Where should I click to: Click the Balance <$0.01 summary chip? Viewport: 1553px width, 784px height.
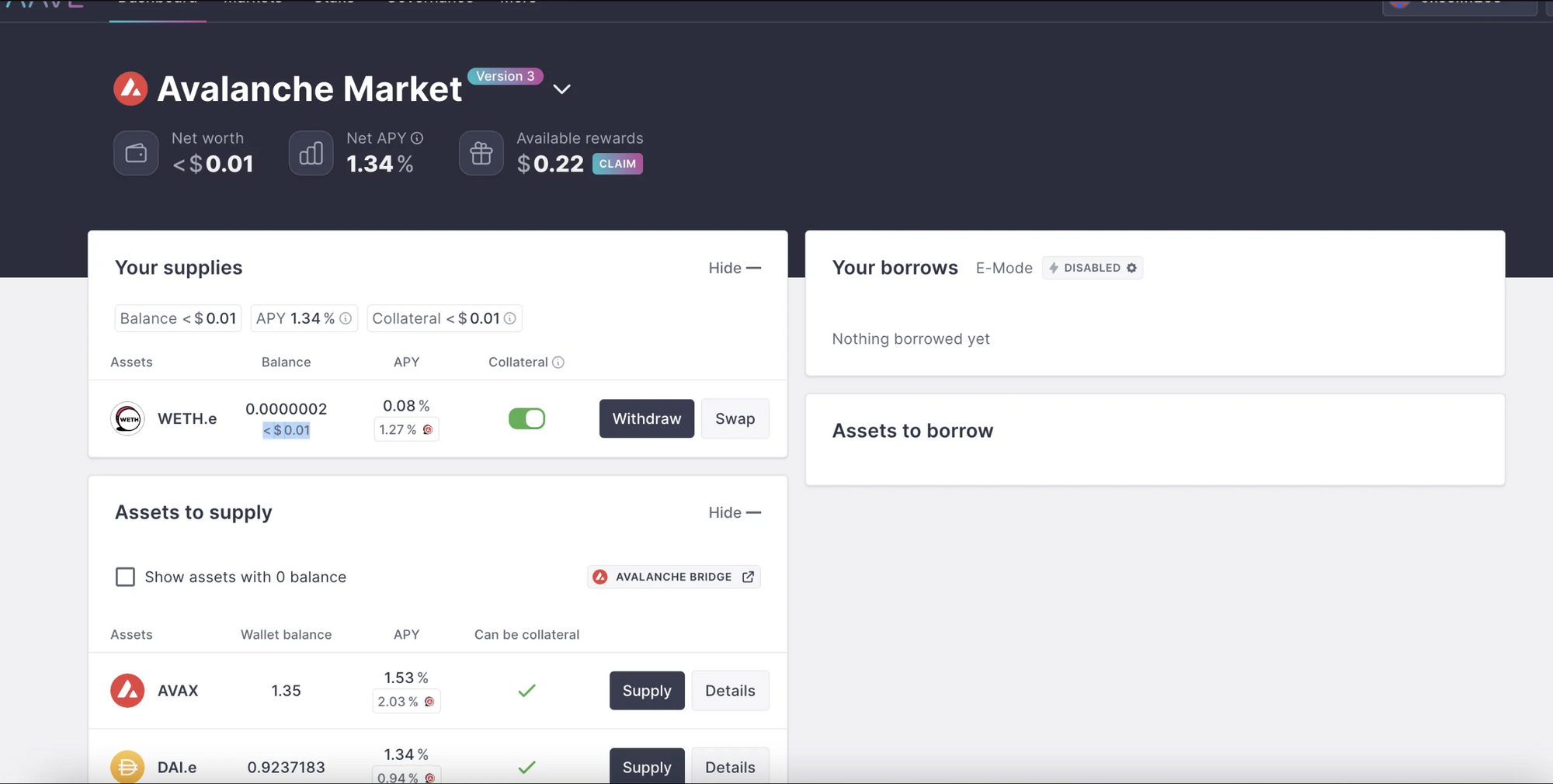click(178, 318)
